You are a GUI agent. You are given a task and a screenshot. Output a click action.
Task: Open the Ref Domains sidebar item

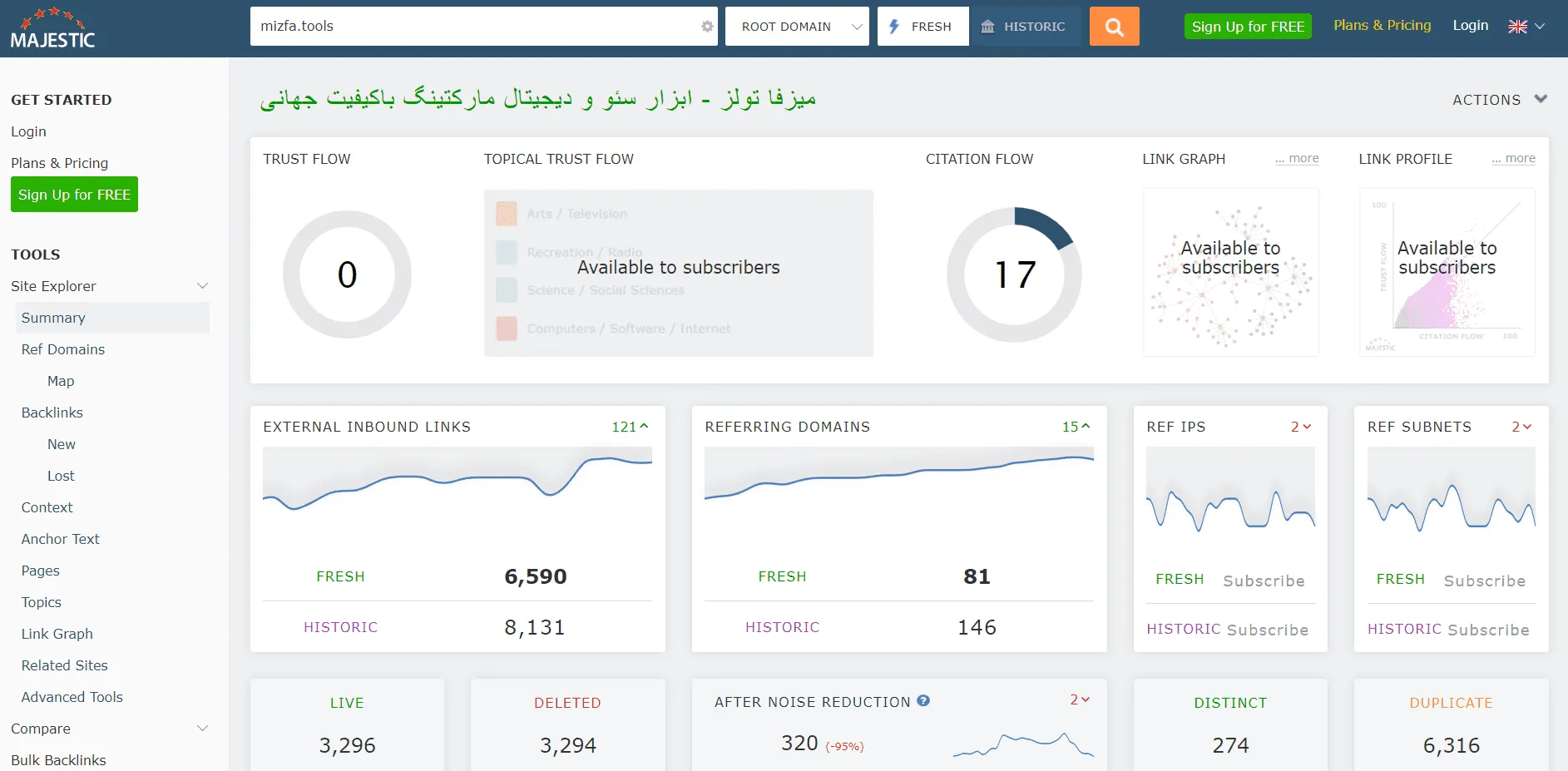pyautogui.click(x=63, y=349)
